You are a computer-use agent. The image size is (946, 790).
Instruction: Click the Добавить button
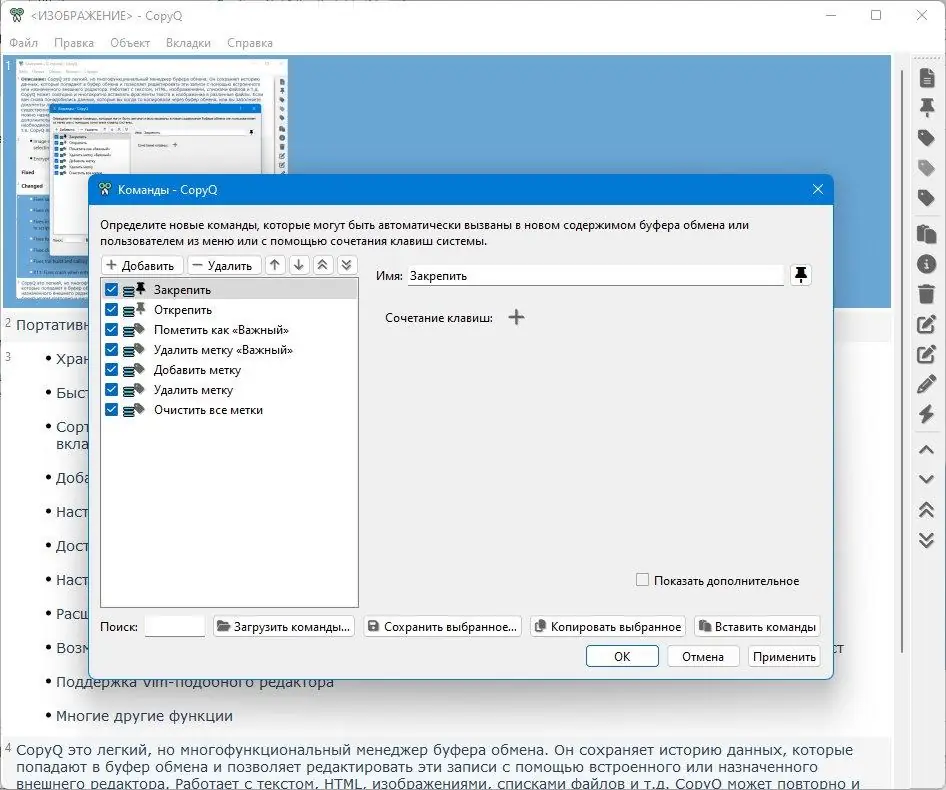(x=142, y=266)
